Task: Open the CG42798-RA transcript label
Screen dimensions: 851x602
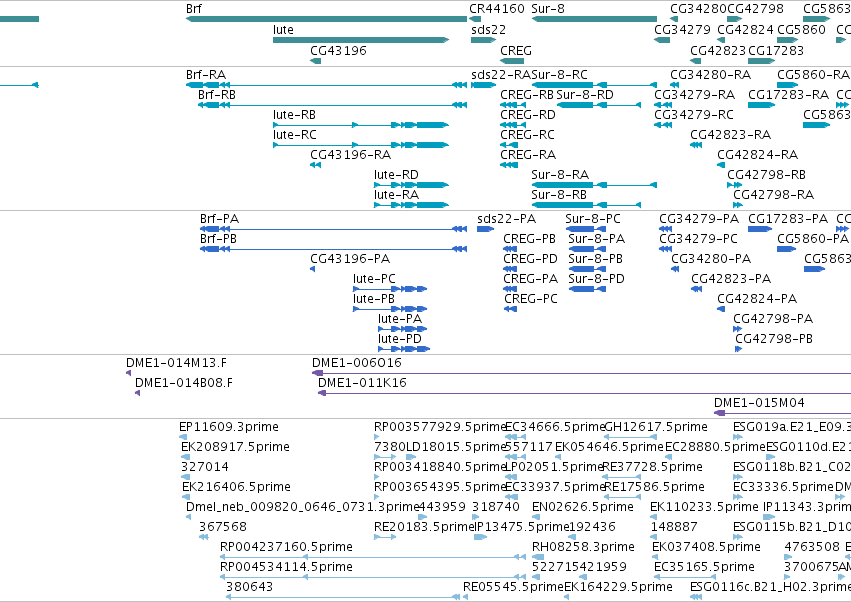Action: (773, 195)
